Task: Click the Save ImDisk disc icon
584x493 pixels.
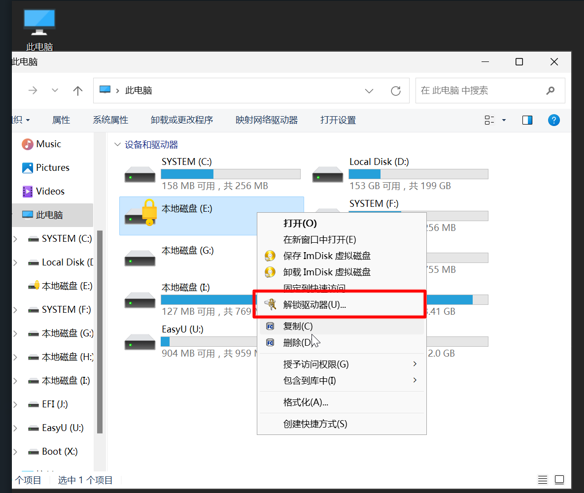Action: click(270, 256)
